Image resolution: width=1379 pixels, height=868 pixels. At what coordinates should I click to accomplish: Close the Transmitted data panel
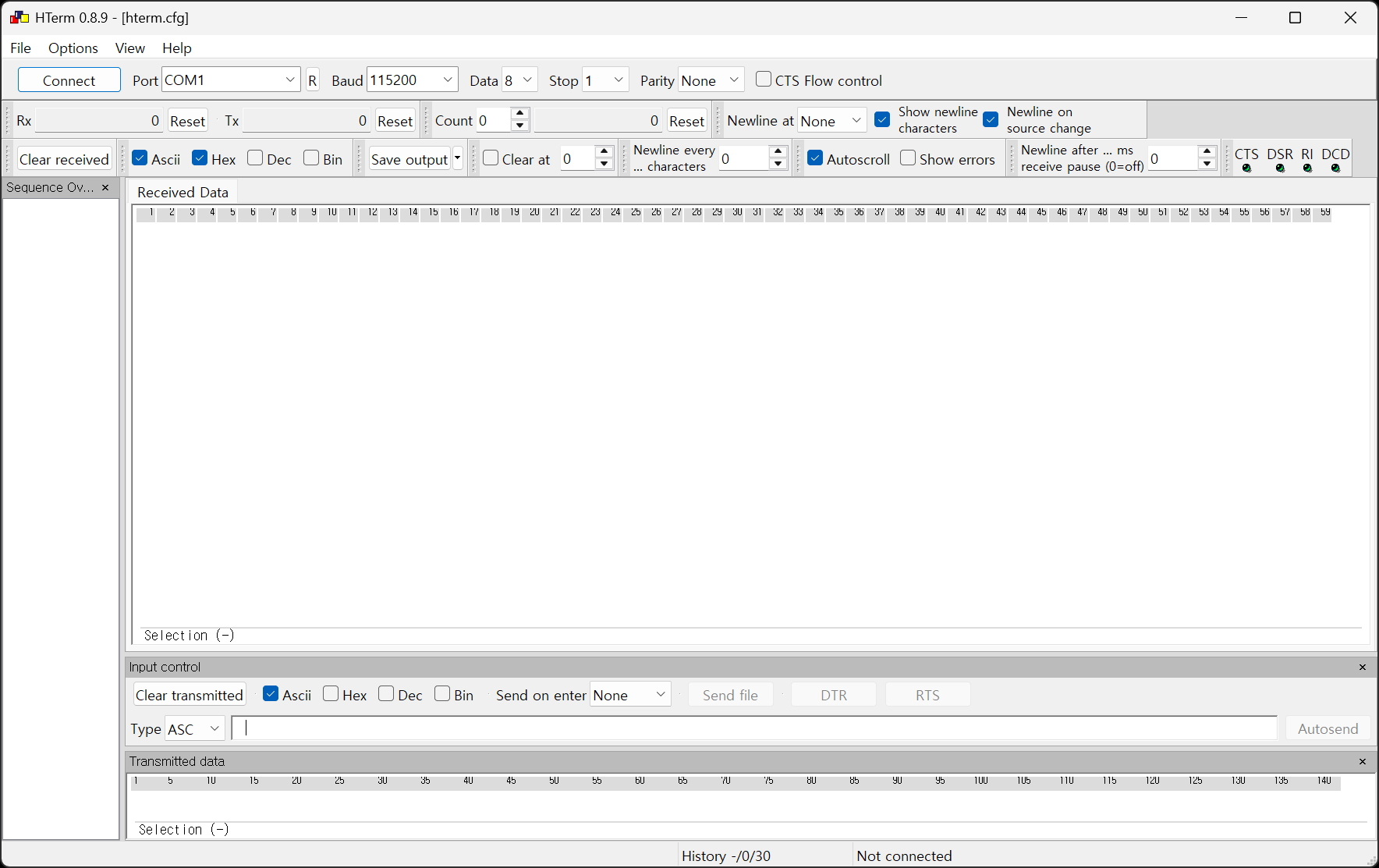tap(1363, 762)
